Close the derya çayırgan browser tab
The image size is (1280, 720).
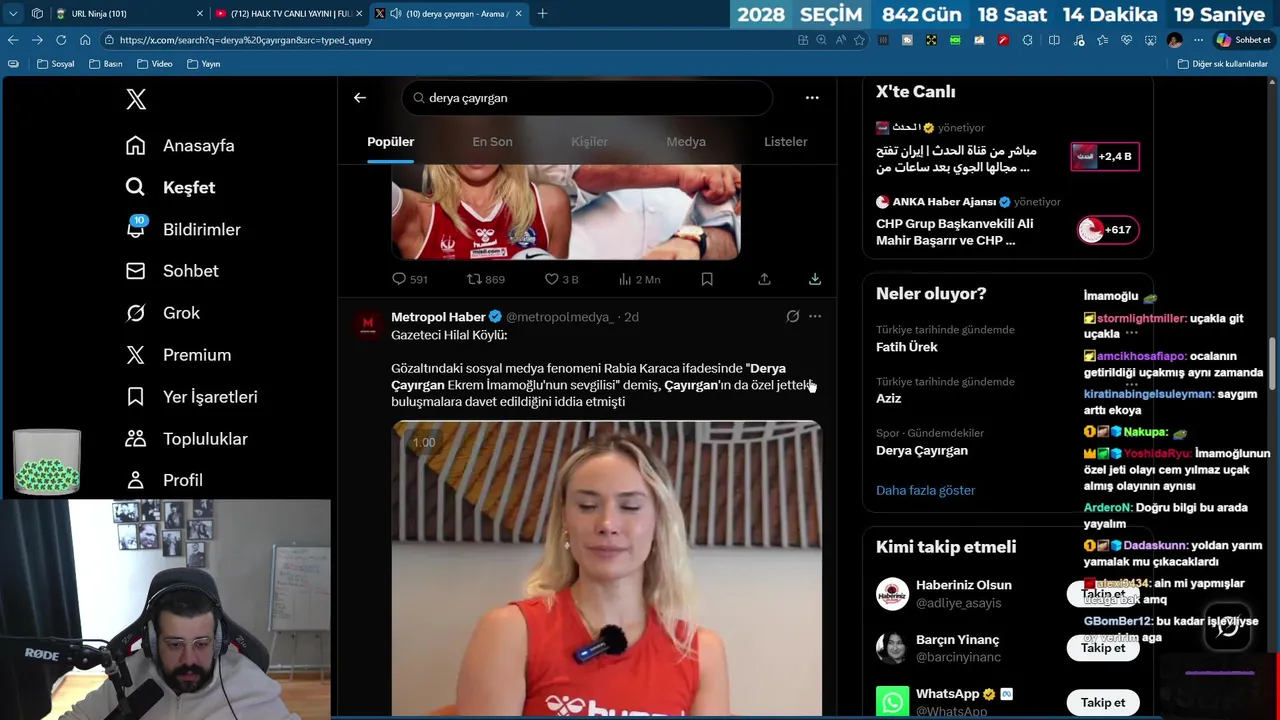tap(518, 14)
